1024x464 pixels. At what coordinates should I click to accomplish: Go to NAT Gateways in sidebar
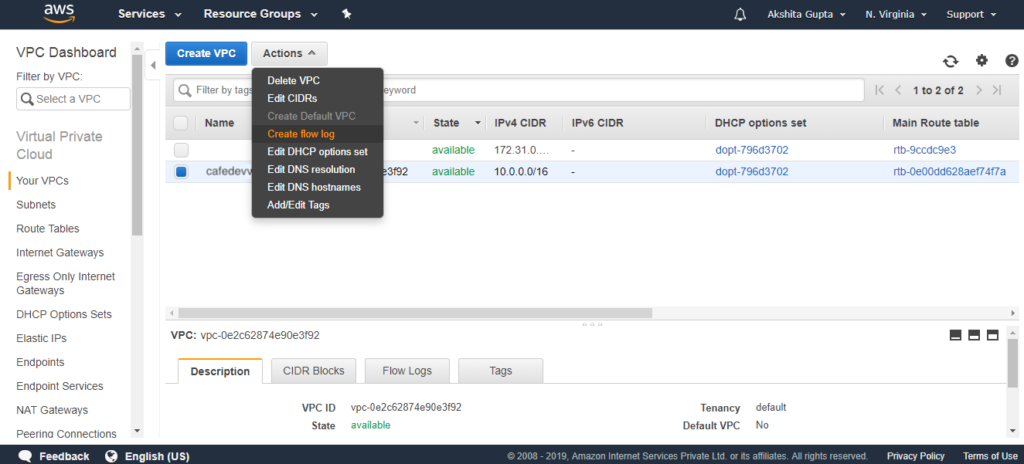[x=52, y=410]
